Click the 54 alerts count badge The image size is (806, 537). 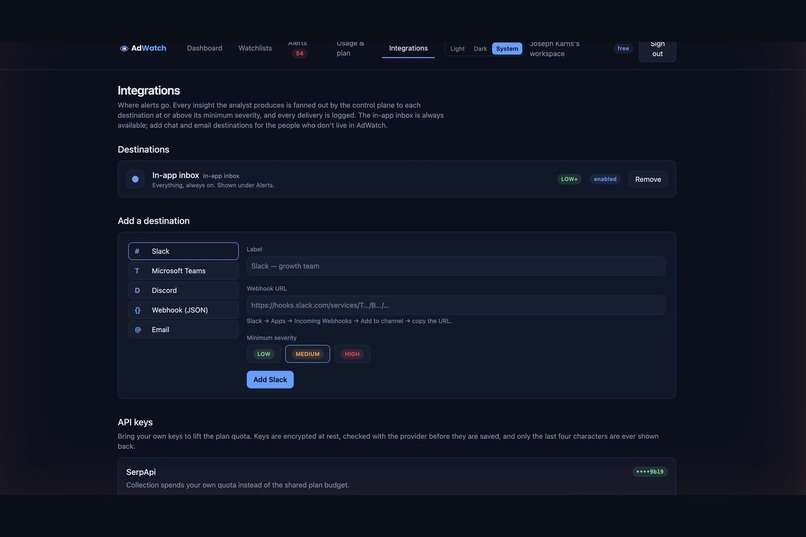pyautogui.click(x=299, y=53)
